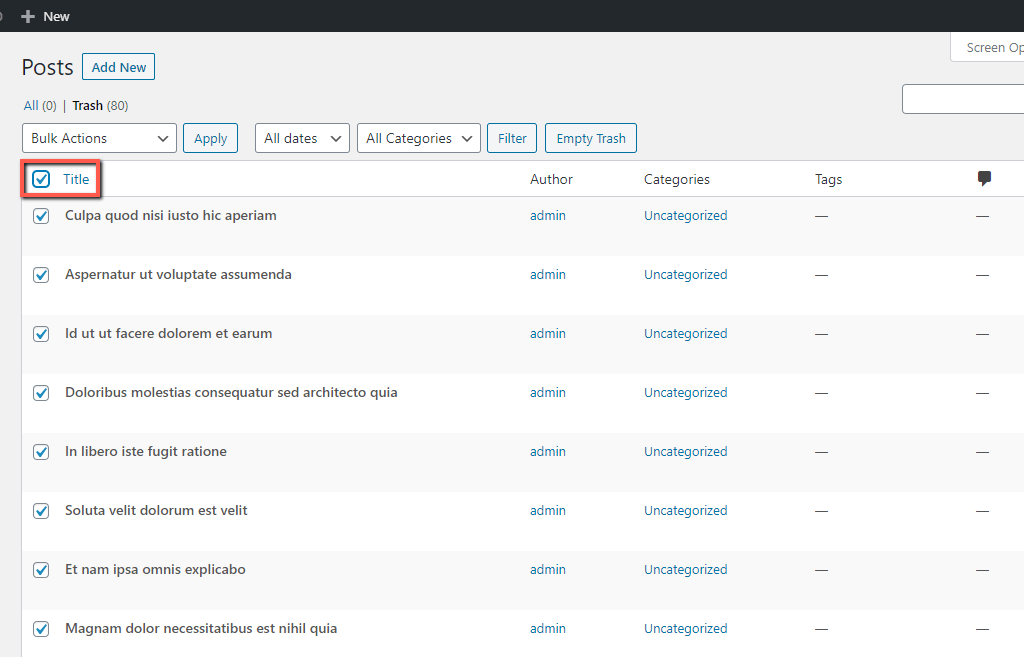Deselect 'Doloribus molestias consequatur sed architecto quia' checkbox
Viewport: 1024px width, 657px height.
coord(41,393)
